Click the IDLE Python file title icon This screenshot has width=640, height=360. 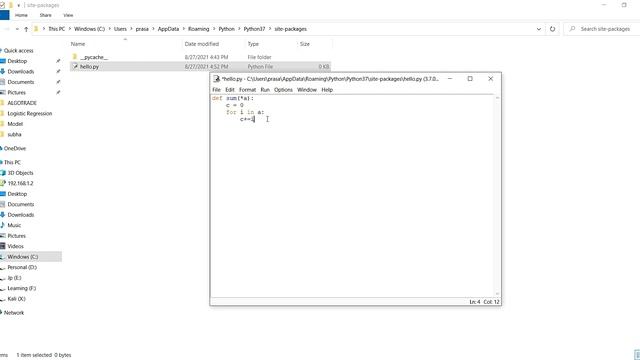(x=217, y=79)
